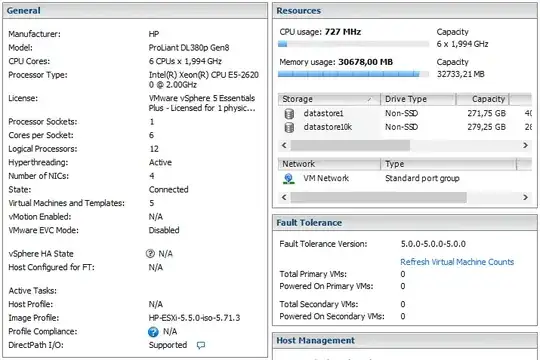The width and height of the screenshot is (540, 360).
Task: Click the Profile Compliance blue help icon
Action: (x=153, y=332)
